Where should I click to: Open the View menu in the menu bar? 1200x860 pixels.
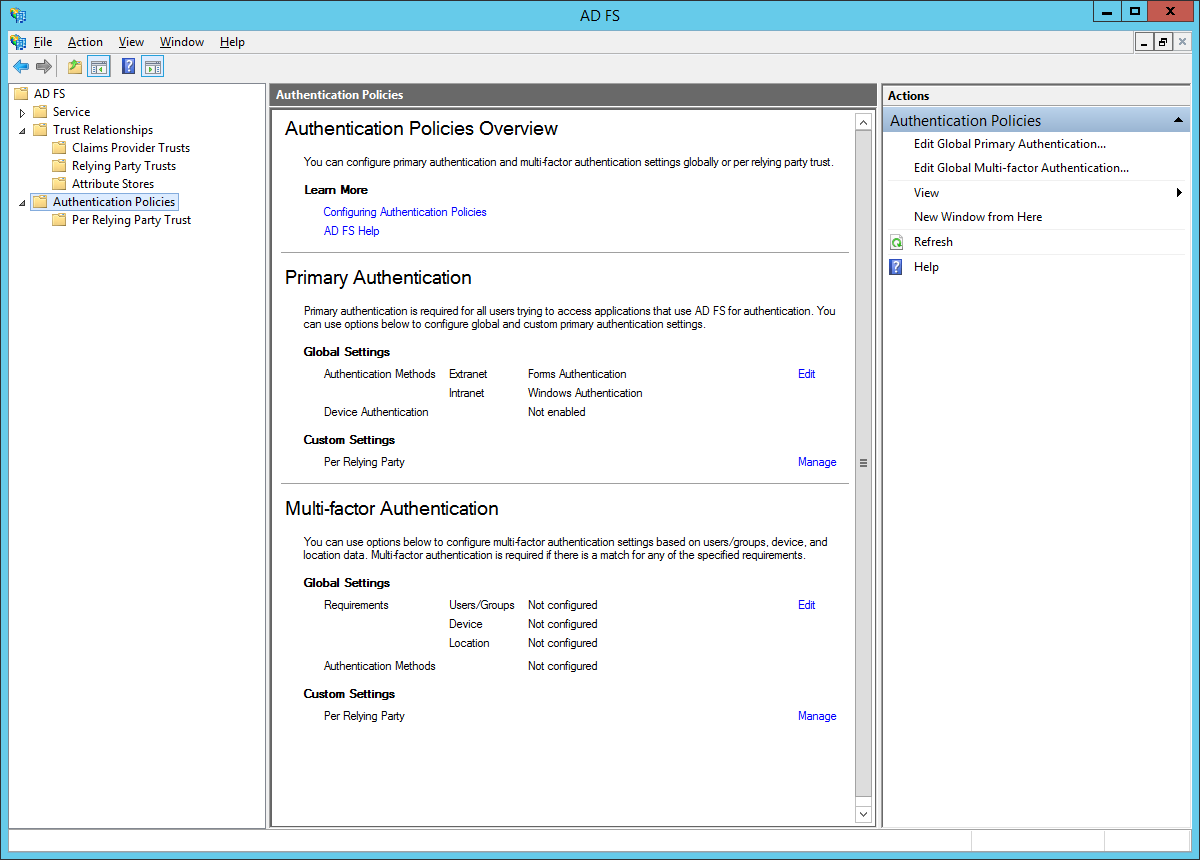click(x=131, y=42)
